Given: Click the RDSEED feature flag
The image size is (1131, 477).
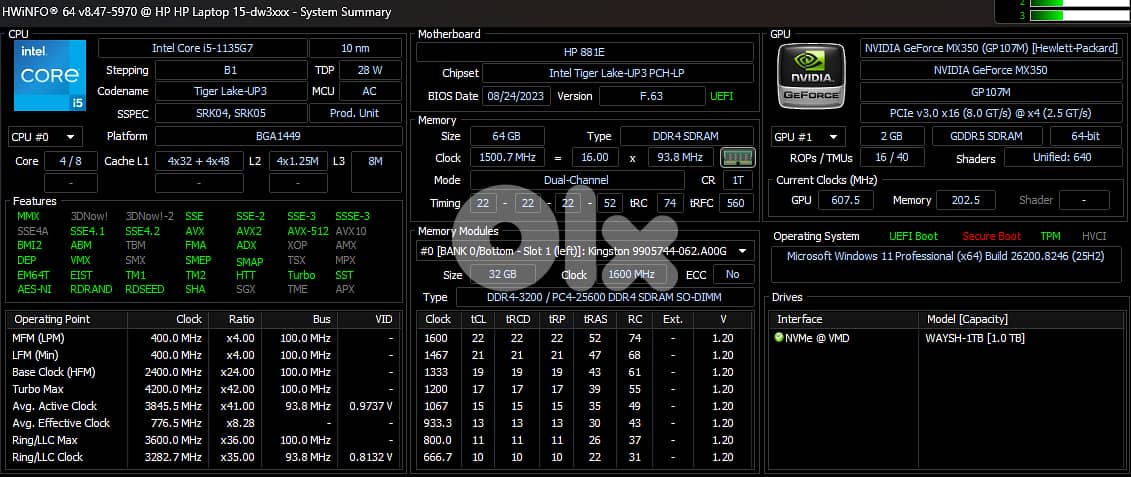Looking at the screenshot, I should point(145,289).
